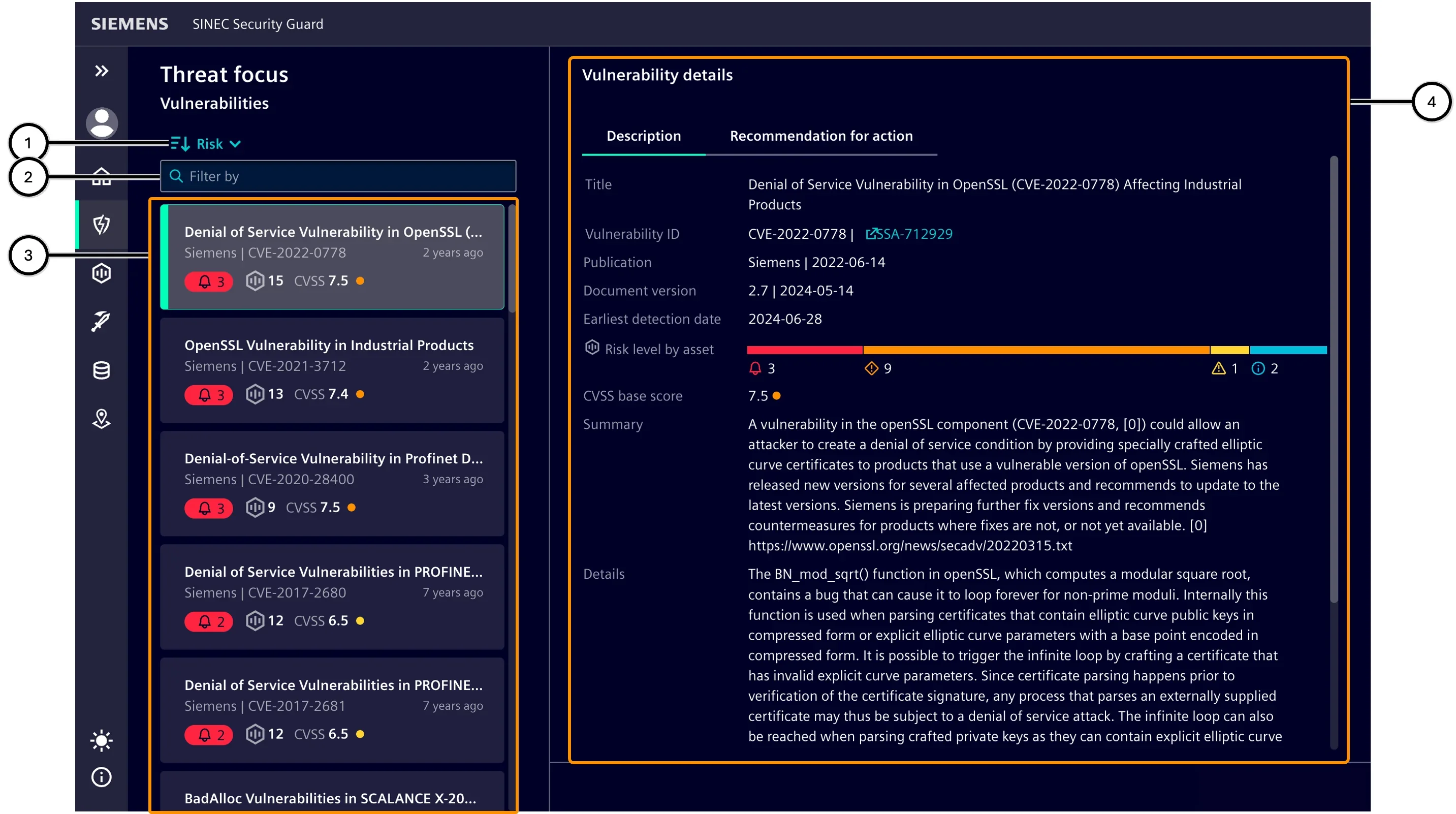
Task: Select the BadAlloc Vulnerabilities in SCALANCE card
Action: pos(332,793)
